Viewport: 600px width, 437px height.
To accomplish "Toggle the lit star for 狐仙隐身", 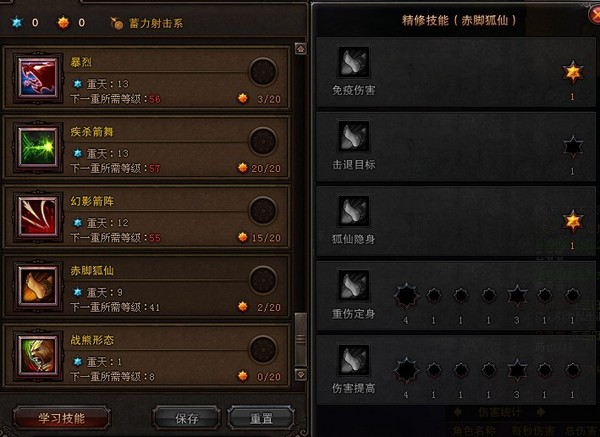I will point(573,221).
